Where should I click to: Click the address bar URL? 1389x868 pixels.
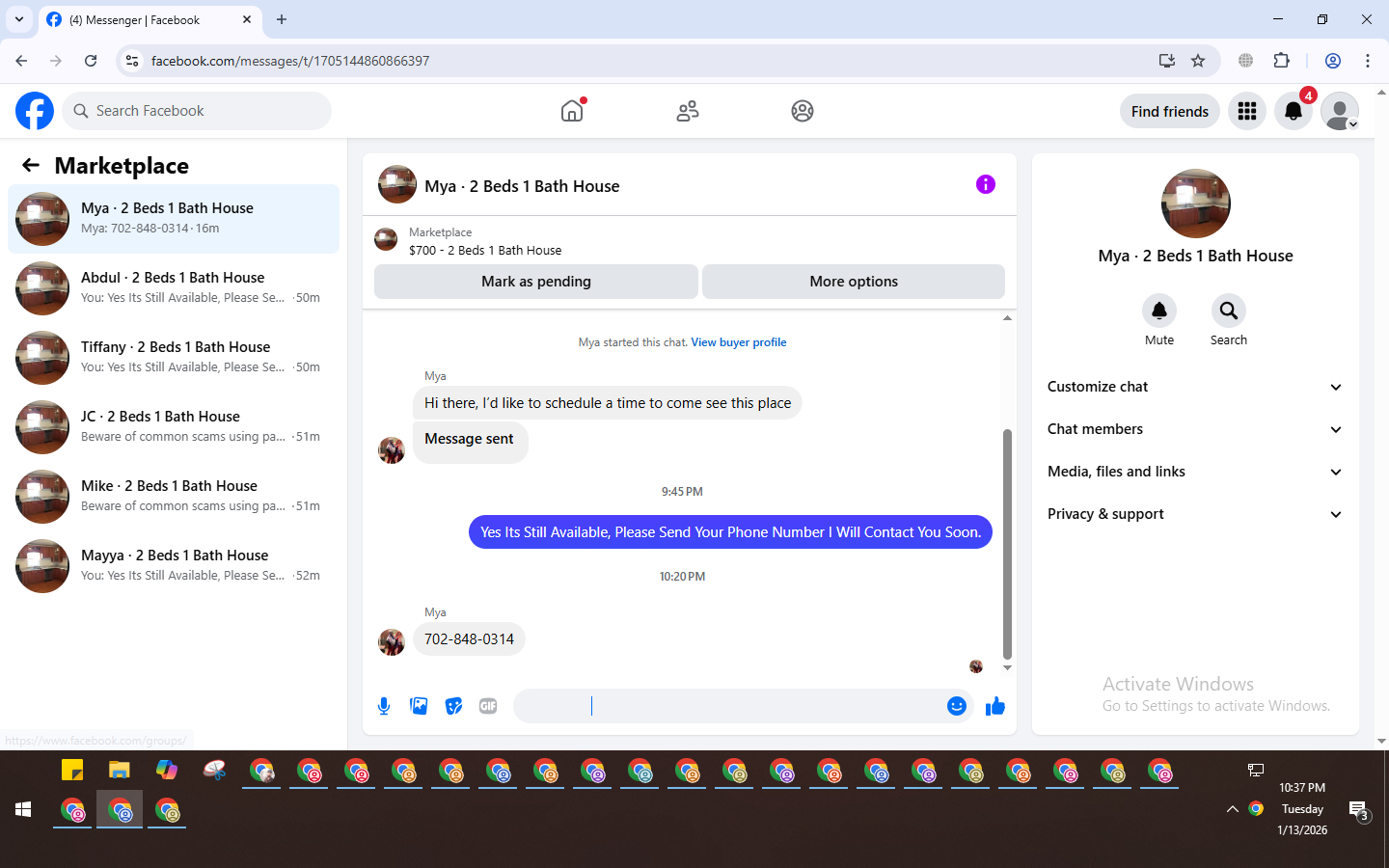click(x=290, y=61)
